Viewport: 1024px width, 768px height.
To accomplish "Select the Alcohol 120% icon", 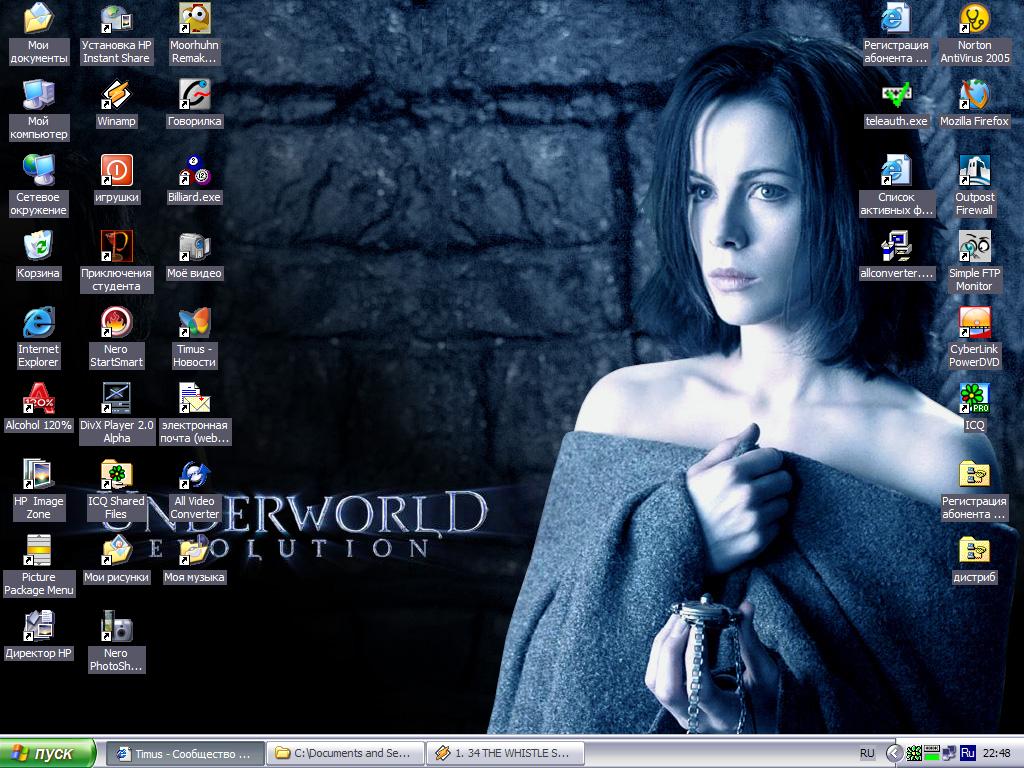I will point(38,399).
